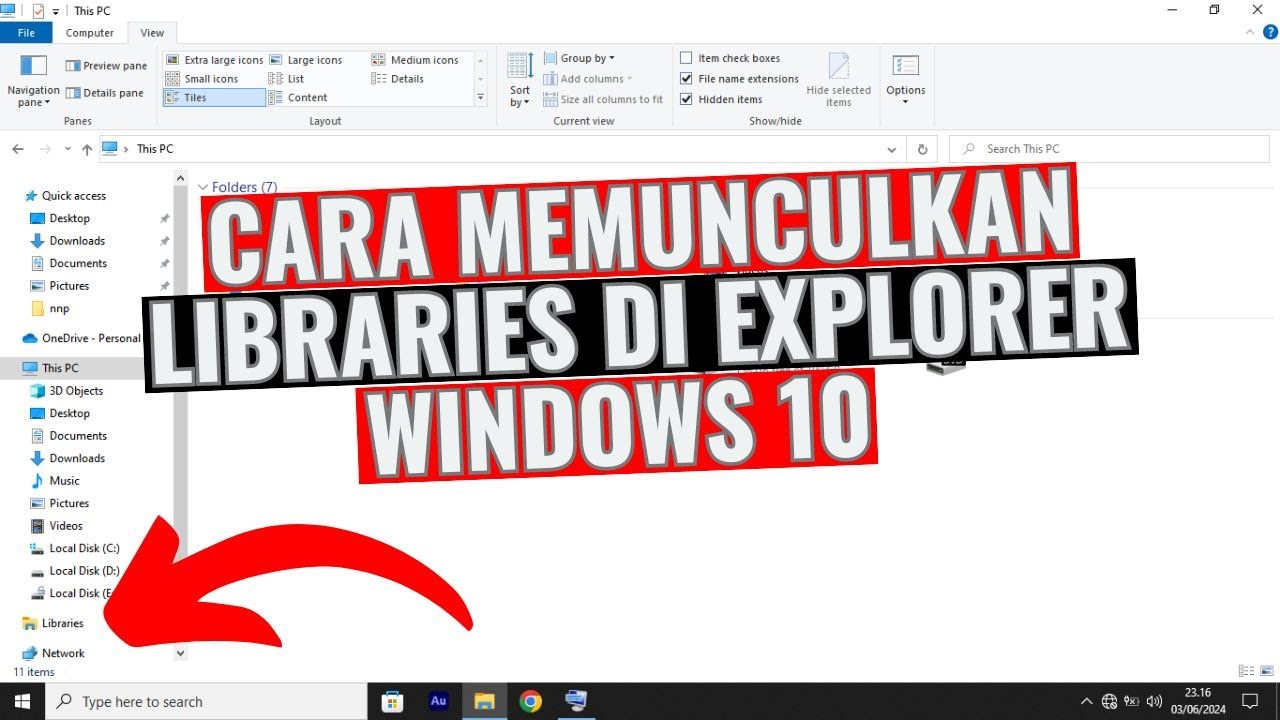The height and width of the screenshot is (720, 1280).
Task: Open OneDrive - Personal in sidebar
Action: (90, 338)
